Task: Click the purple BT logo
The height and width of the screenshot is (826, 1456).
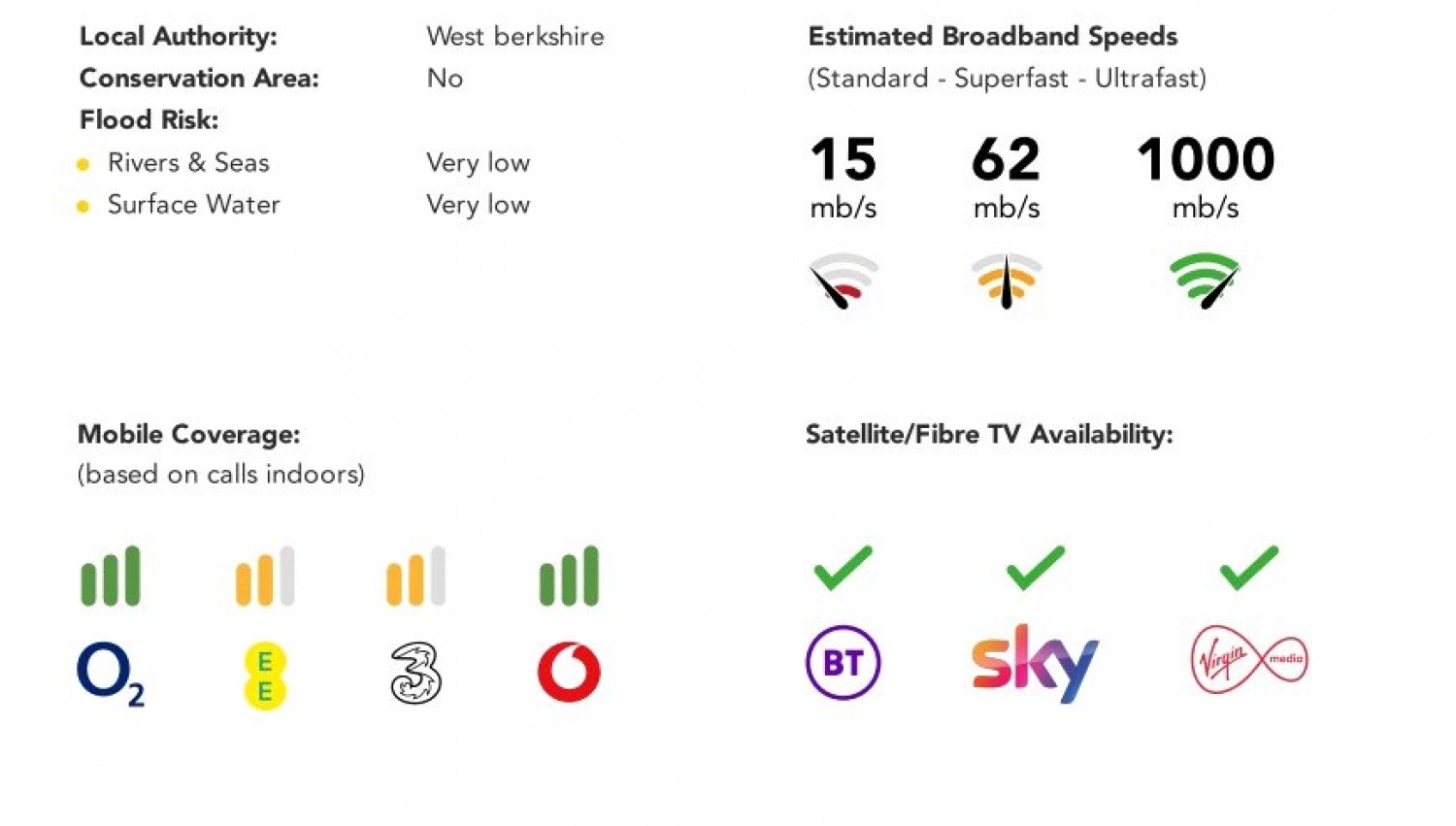Action: (x=844, y=663)
